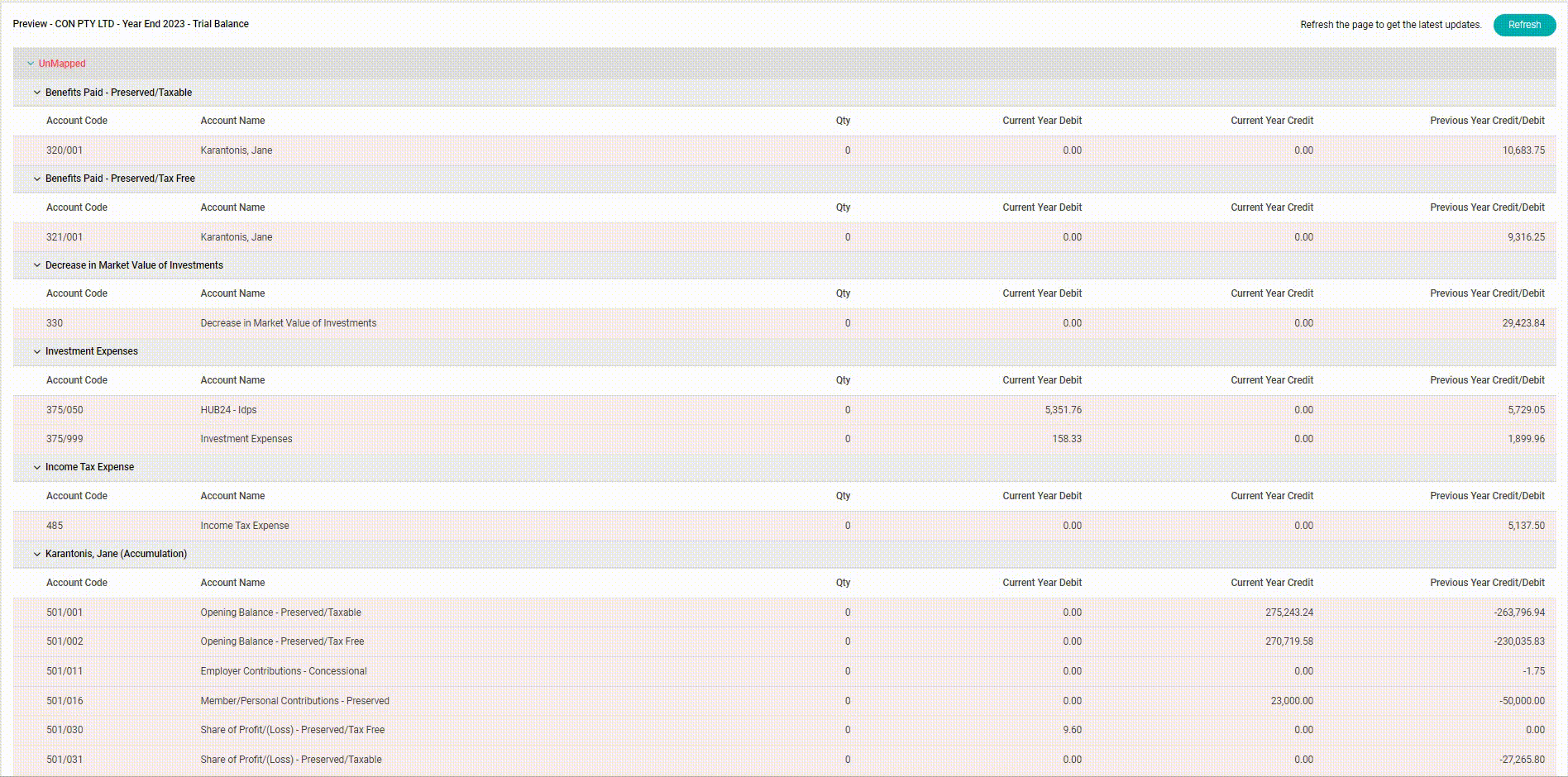Click previous year value 5,729.05
The image size is (1568, 777).
point(1526,410)
